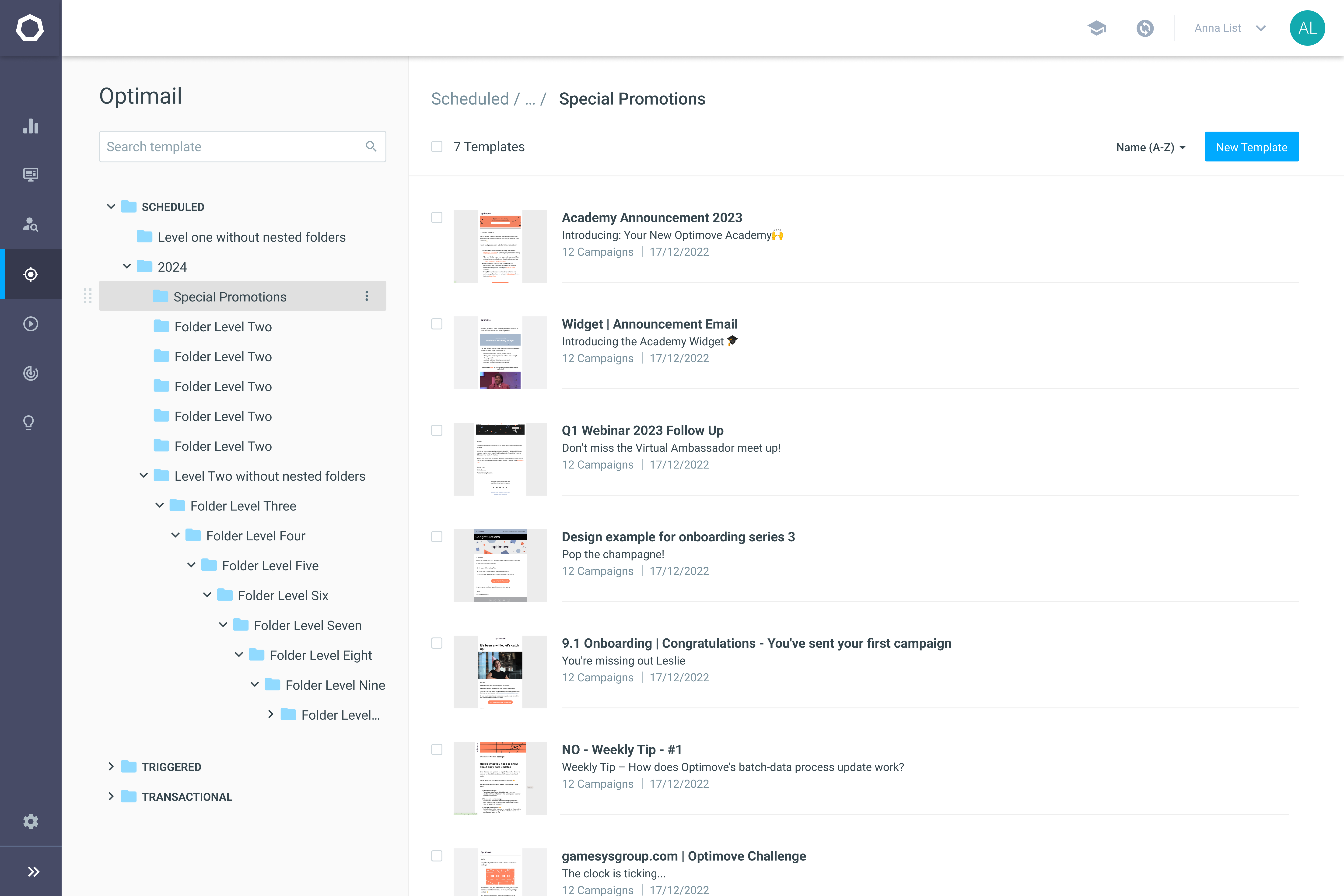Viewport: 1344px width, 896px height.
Task: Click the SCHEDULED folder icon
Action: (x=129, y=206)
